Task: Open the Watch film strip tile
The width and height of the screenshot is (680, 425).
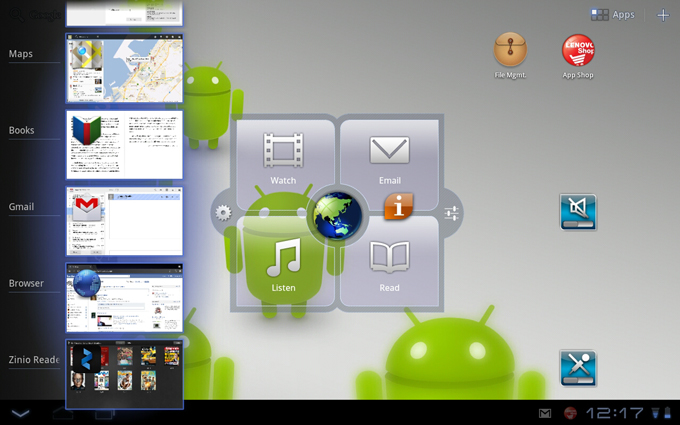Action: pos(284,159)
